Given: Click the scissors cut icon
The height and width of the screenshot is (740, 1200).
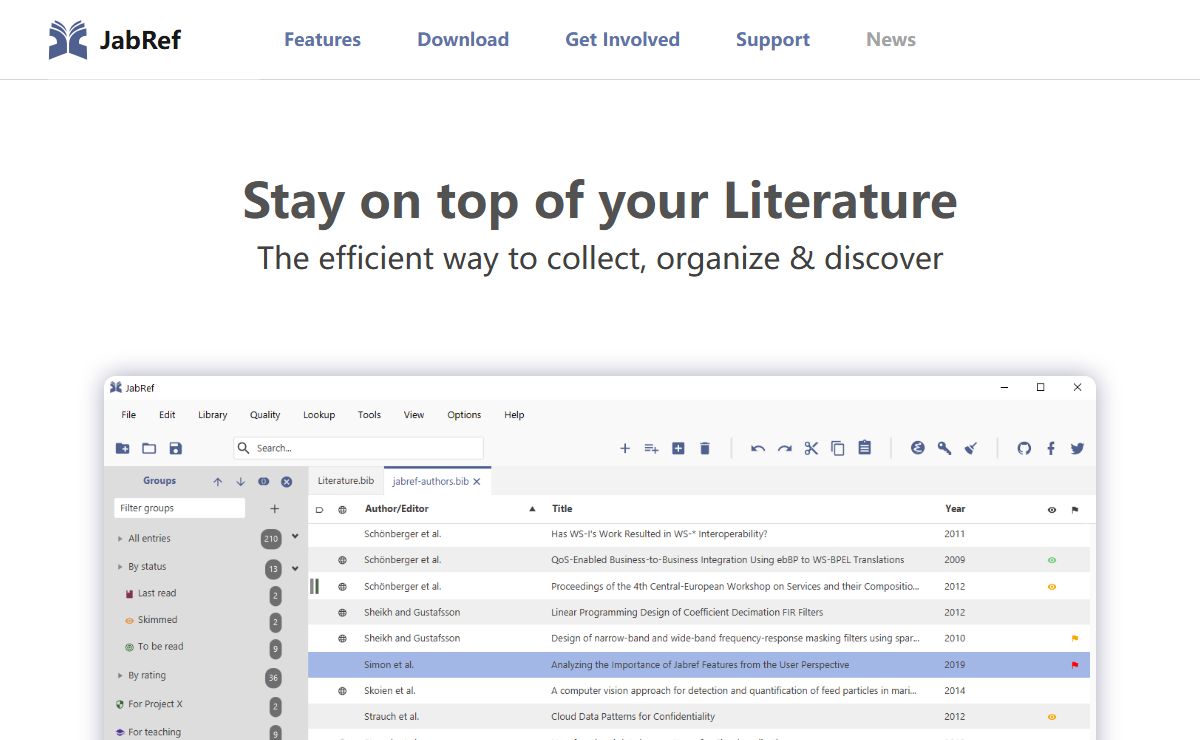Looking at the screenshot, I should coord(811,448).
